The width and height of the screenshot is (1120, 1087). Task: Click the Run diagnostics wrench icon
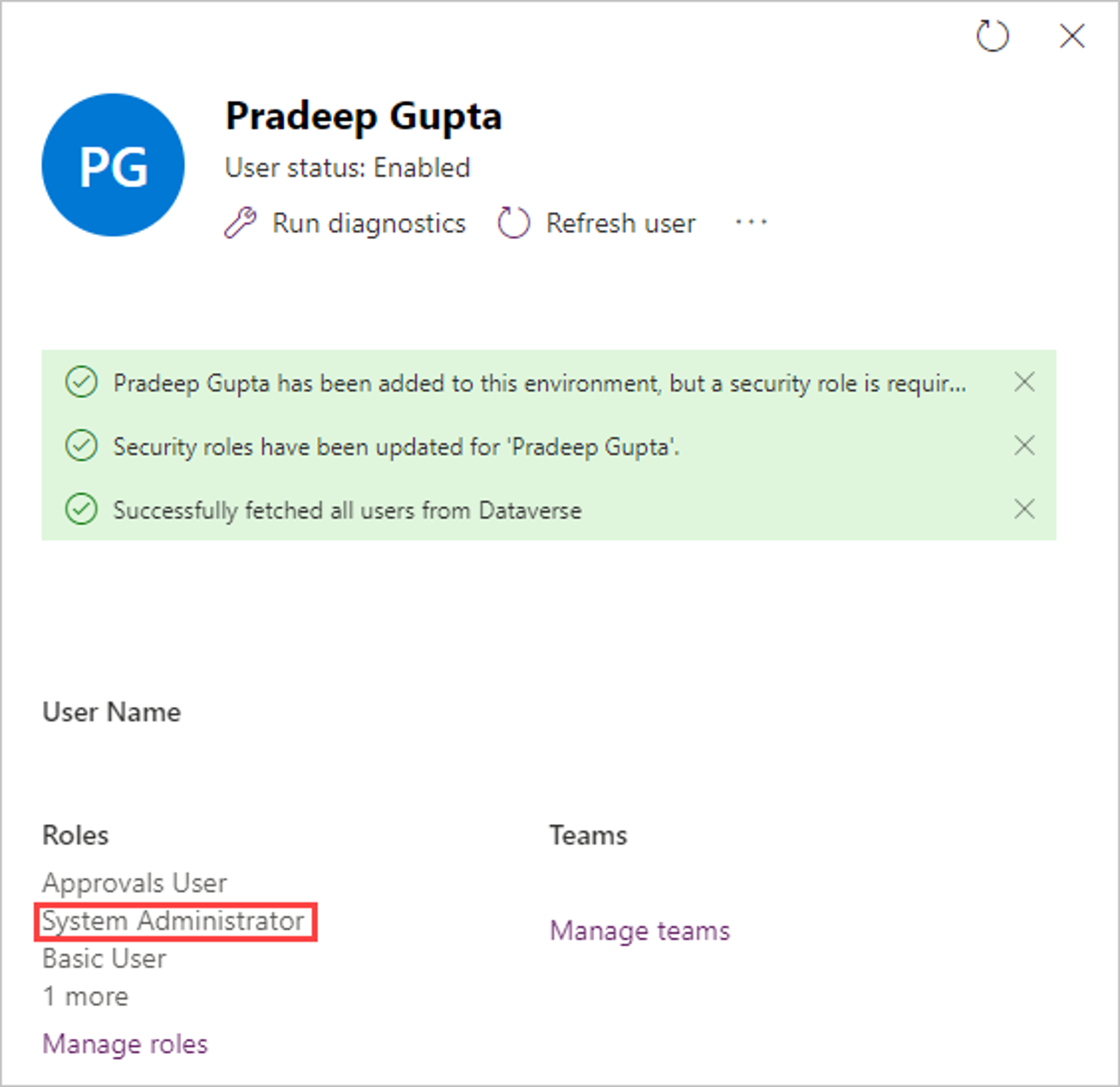coord(240,222)
